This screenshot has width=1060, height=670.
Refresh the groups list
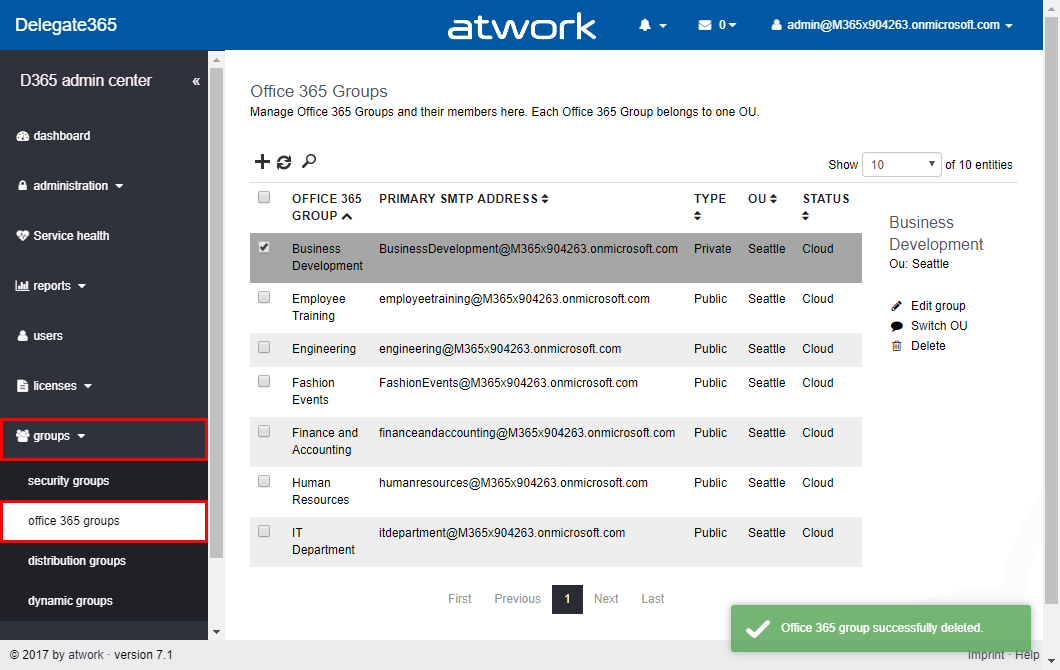[x=284, y=162]
